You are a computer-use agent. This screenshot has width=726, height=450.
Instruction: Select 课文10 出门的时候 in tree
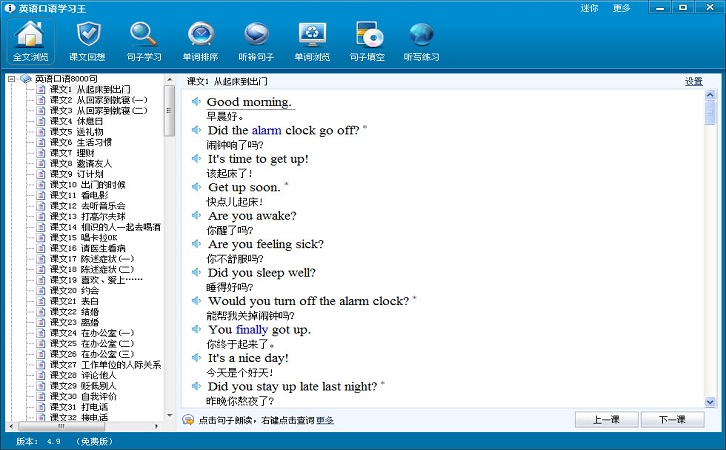(x=87, y=185)
